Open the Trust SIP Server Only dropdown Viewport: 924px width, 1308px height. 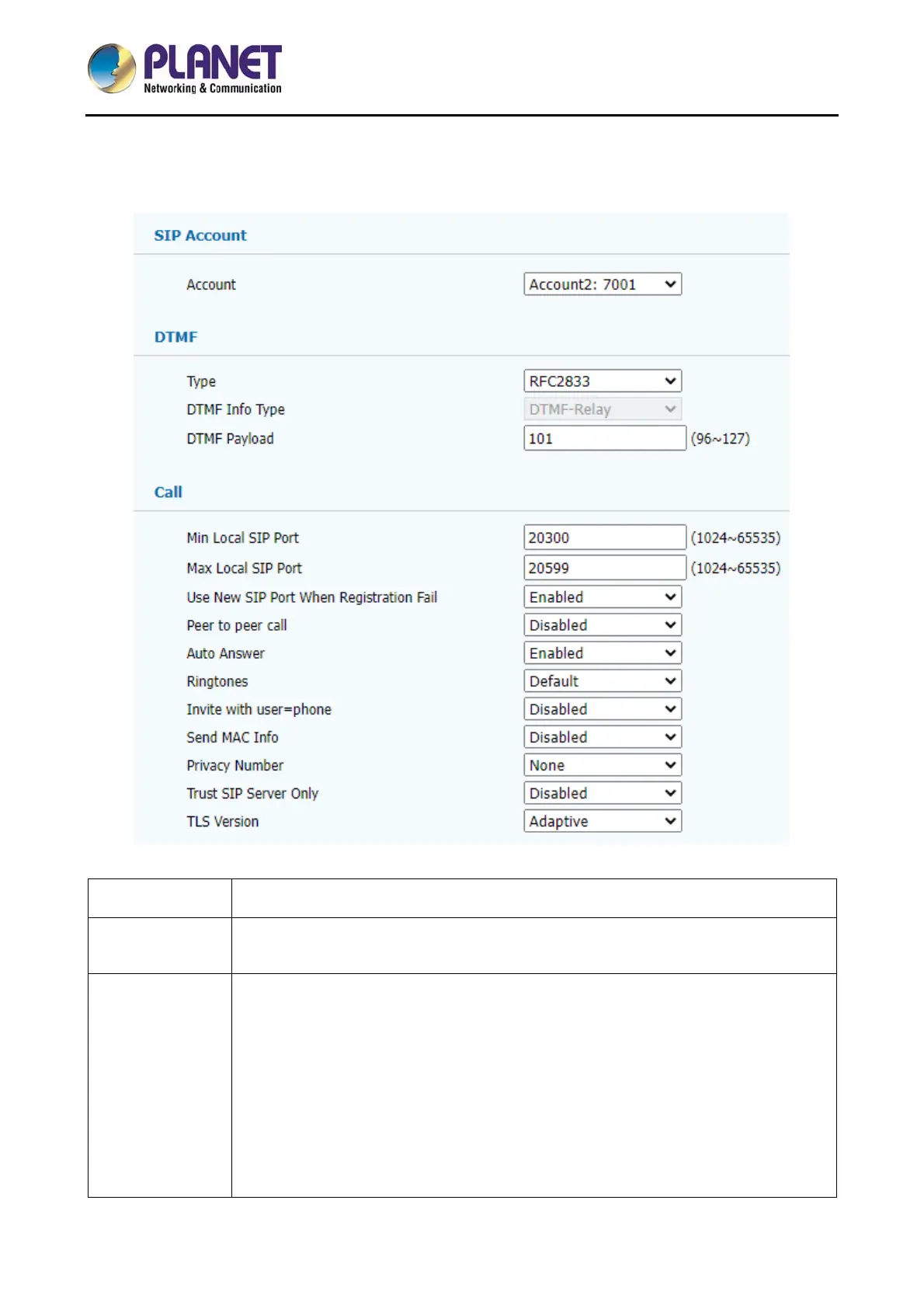(x=603, y=793)
